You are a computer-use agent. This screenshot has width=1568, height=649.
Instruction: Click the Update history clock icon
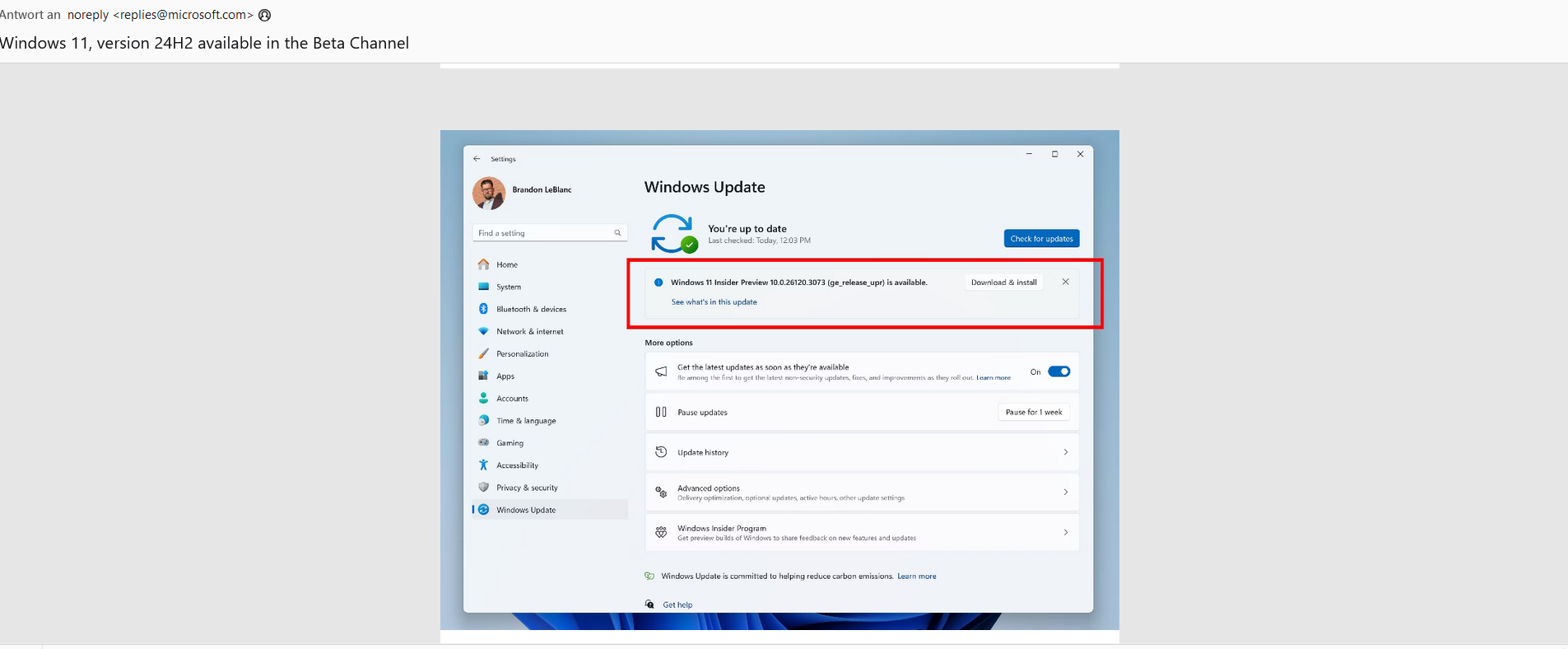click(661, 452)
